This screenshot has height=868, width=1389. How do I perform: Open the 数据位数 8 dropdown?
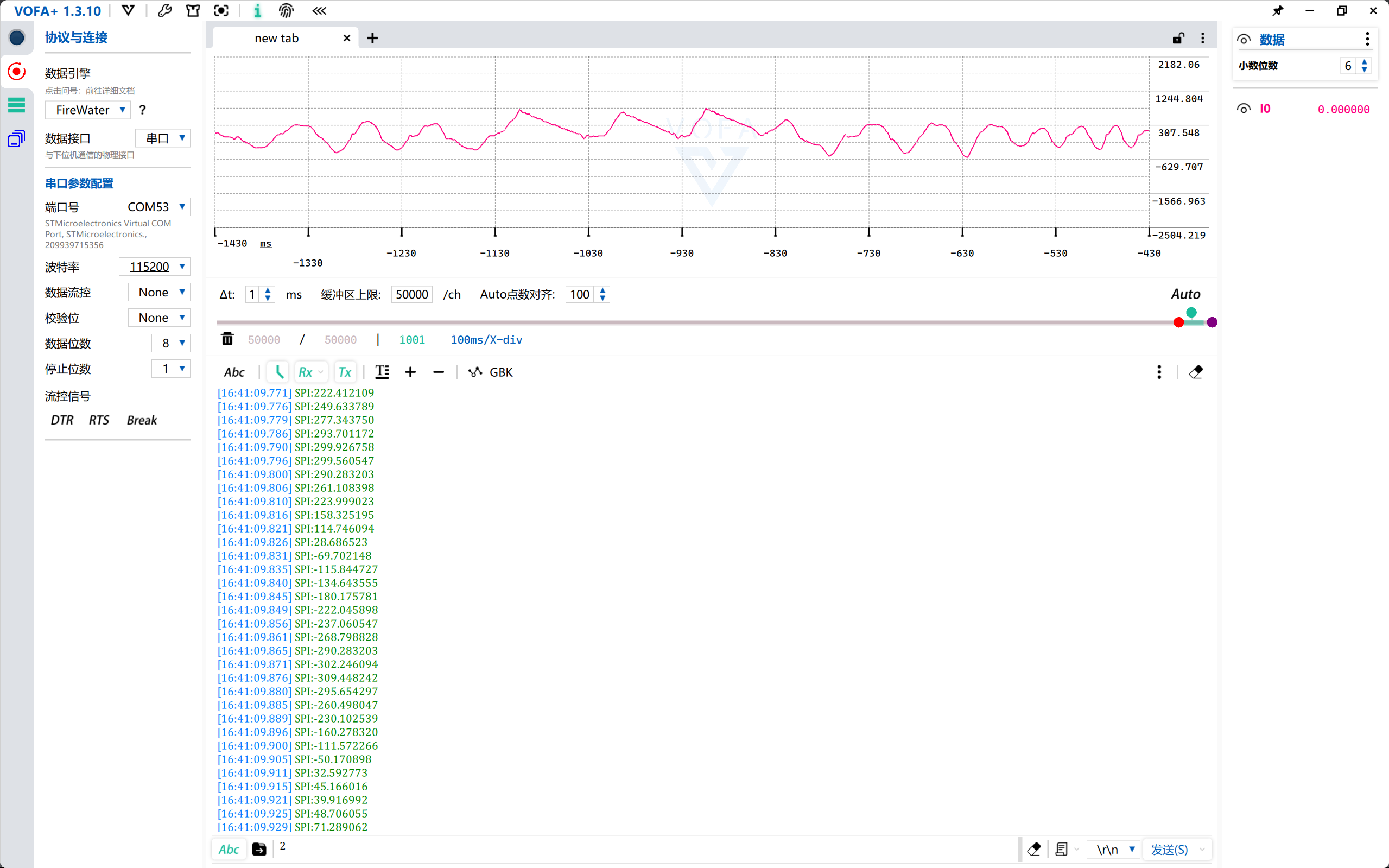[170, 343]
